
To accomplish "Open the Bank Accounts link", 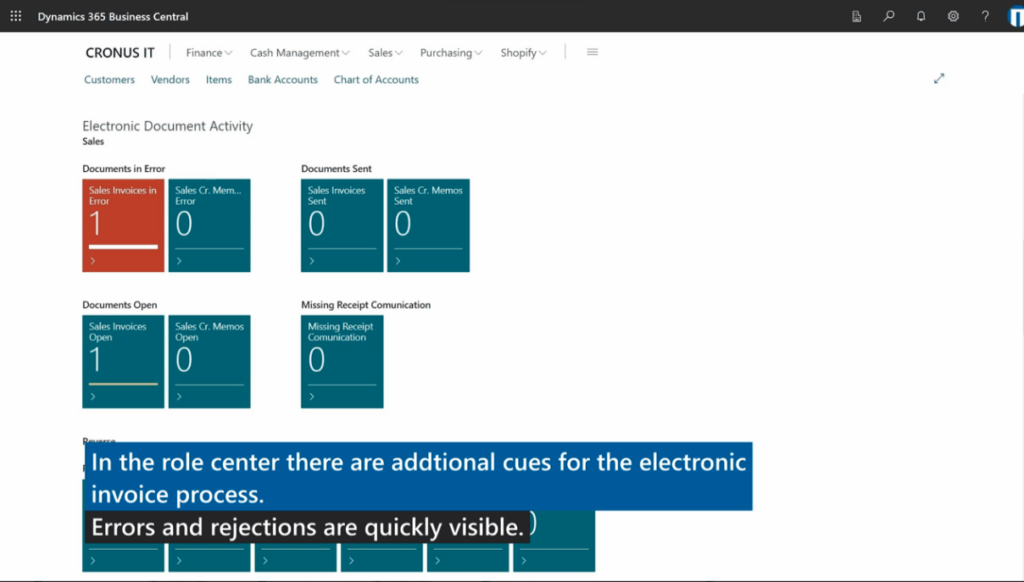I will pyautogui.click(x=283, y=80).
